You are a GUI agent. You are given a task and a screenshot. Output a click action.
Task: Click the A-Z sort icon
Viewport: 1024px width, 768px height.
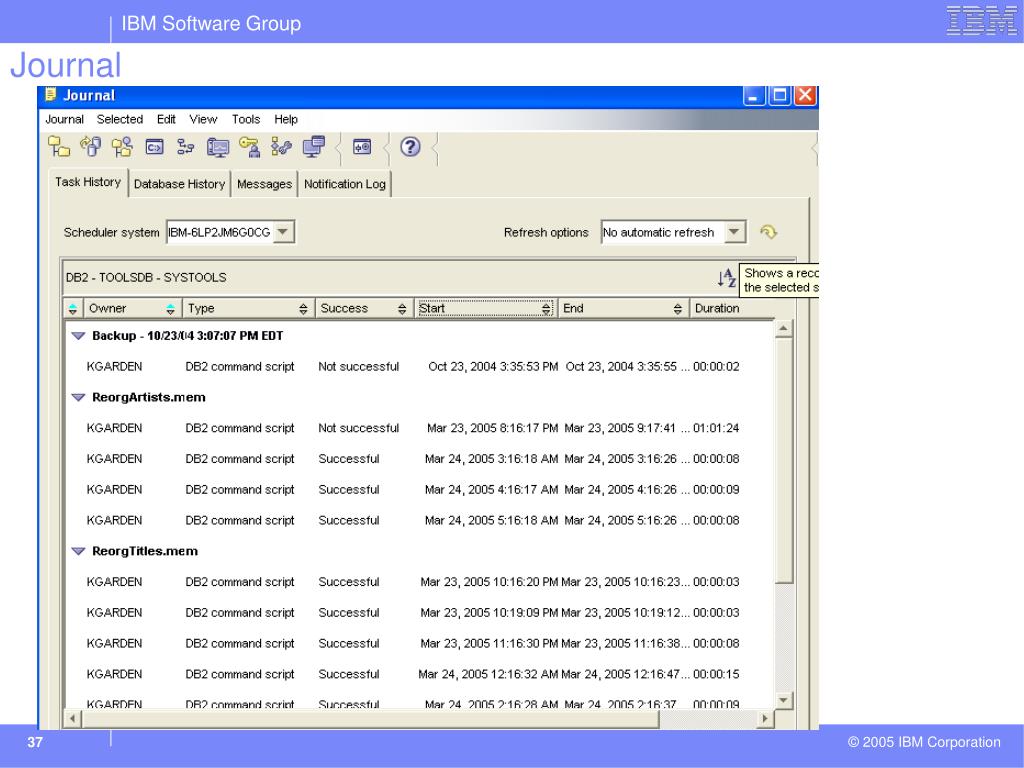pyautogui.click(x=726, y=278)
